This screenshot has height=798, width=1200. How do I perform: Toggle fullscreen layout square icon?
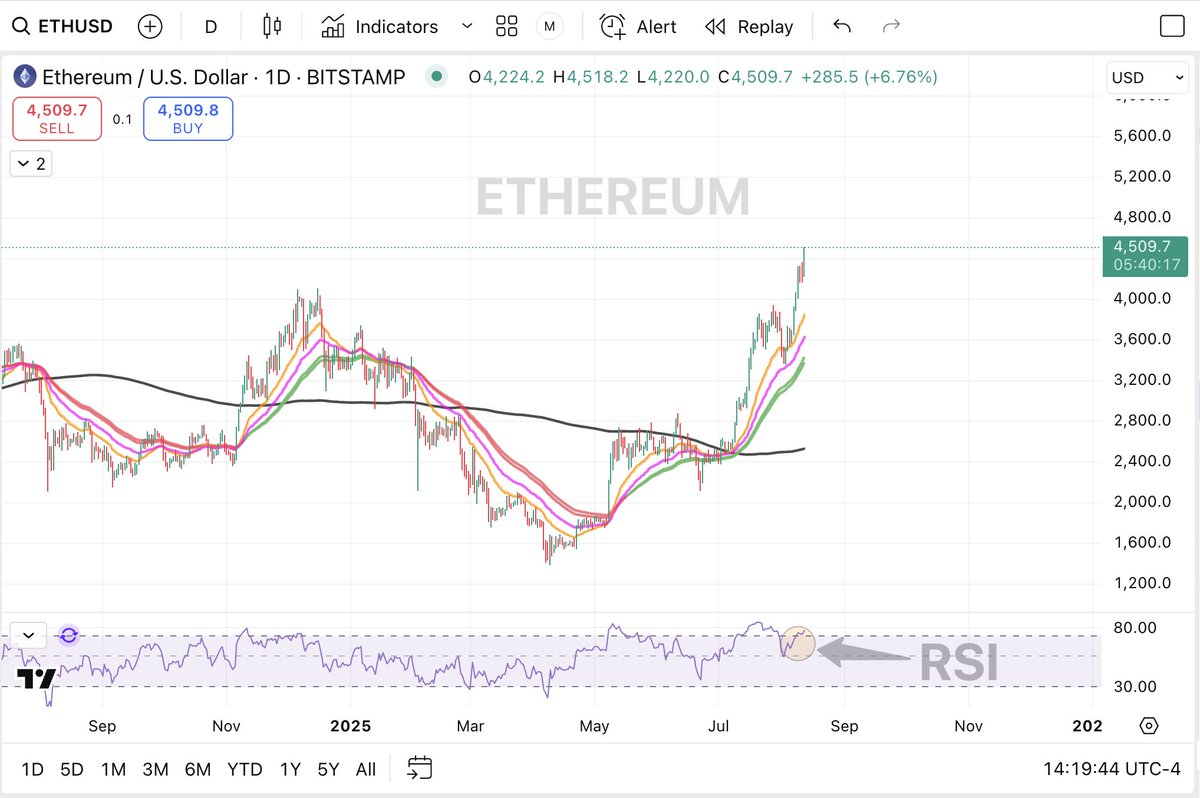tap(1172, 26)
